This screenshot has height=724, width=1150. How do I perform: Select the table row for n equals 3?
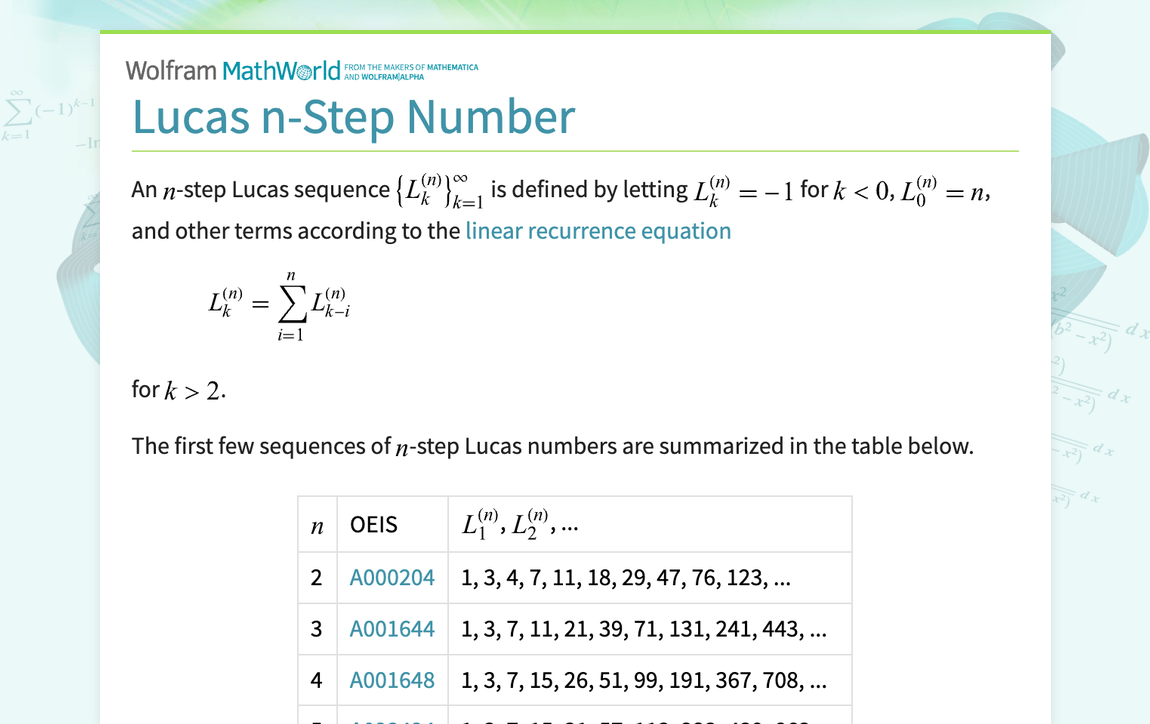point(575,629)
